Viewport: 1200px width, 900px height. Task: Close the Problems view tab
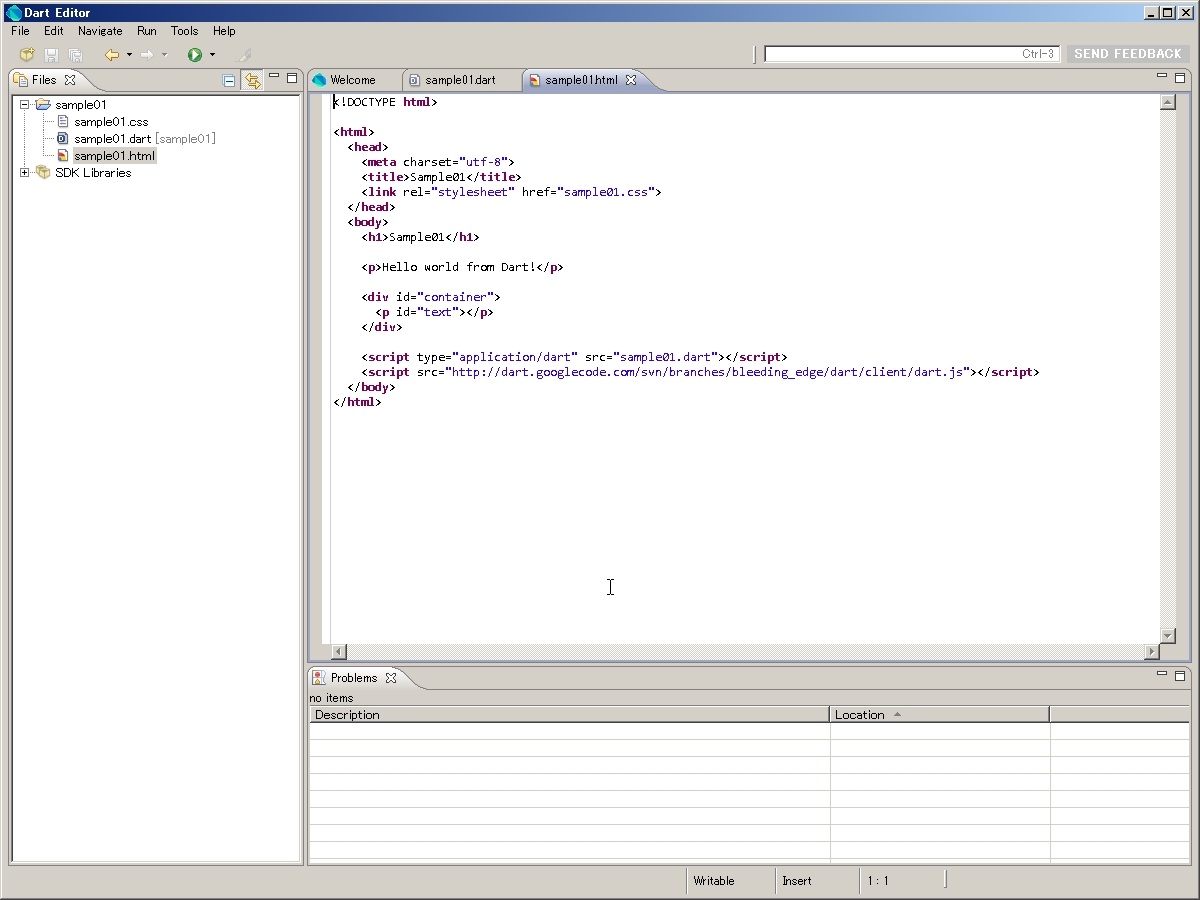[x=391, y=678]
